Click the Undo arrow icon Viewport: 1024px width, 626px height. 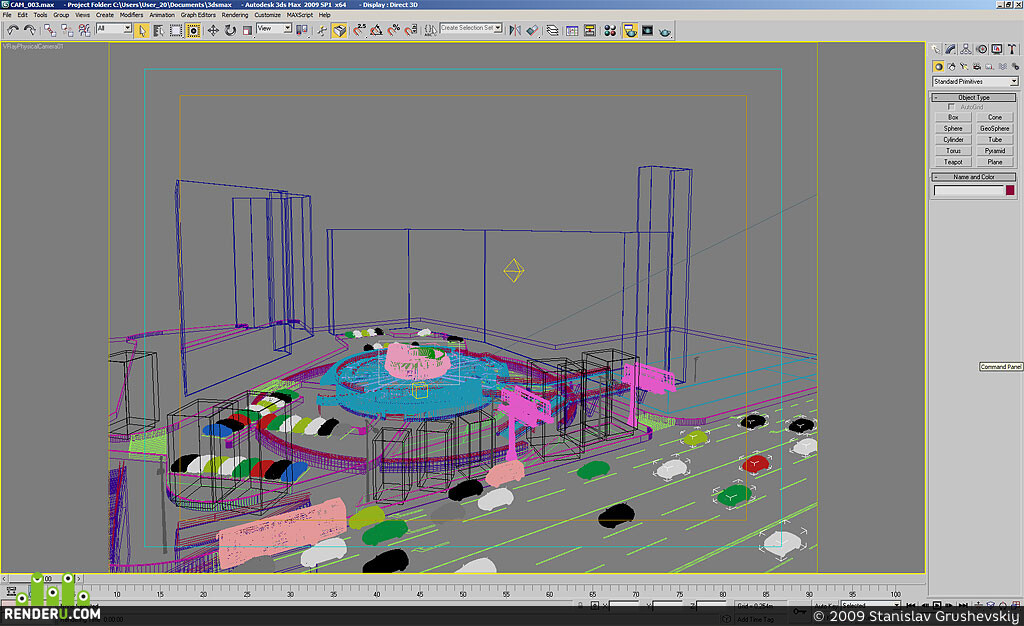12,30
